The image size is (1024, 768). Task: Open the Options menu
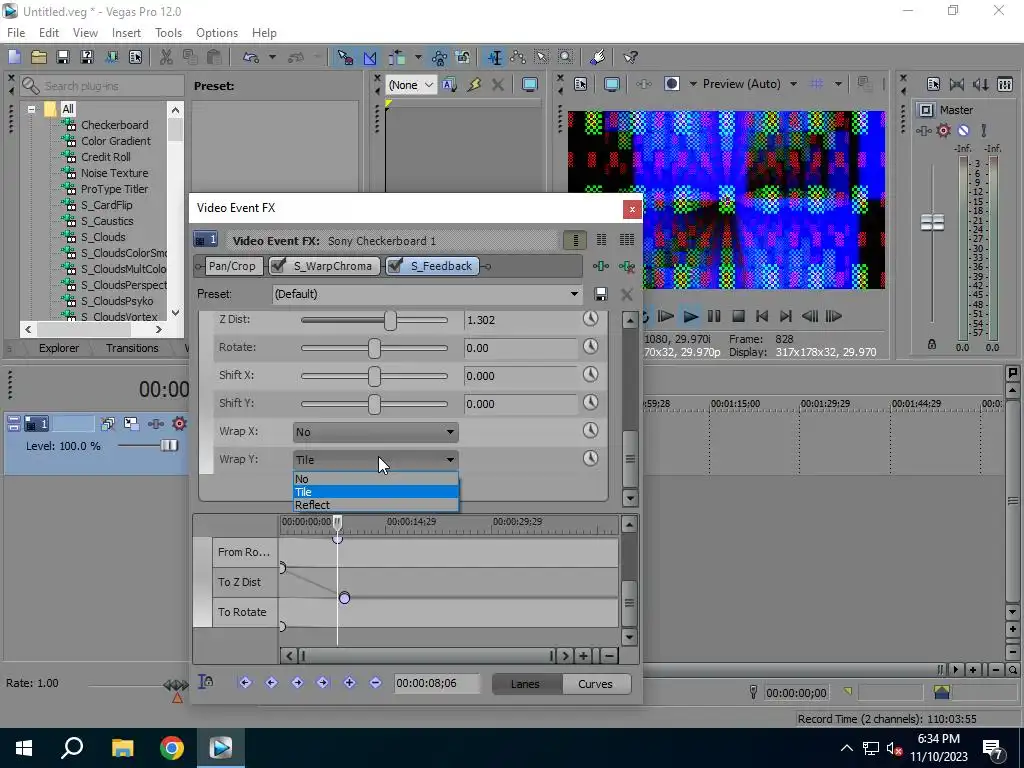[217, 33]
